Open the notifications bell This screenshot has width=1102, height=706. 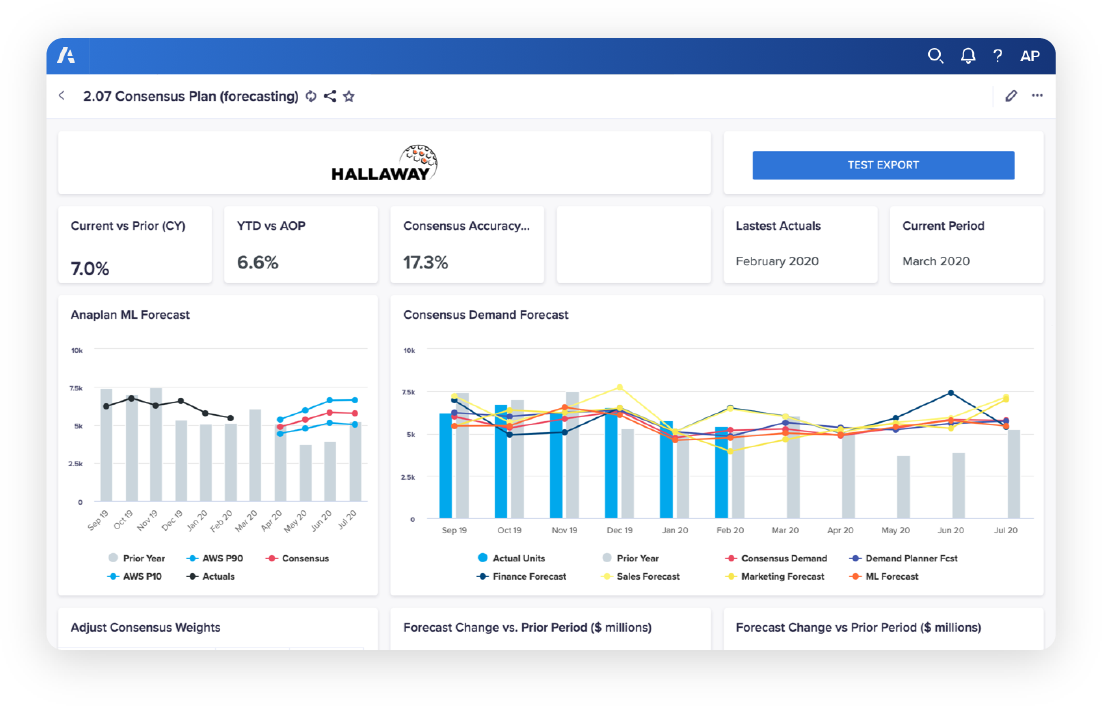click(967, 56)
